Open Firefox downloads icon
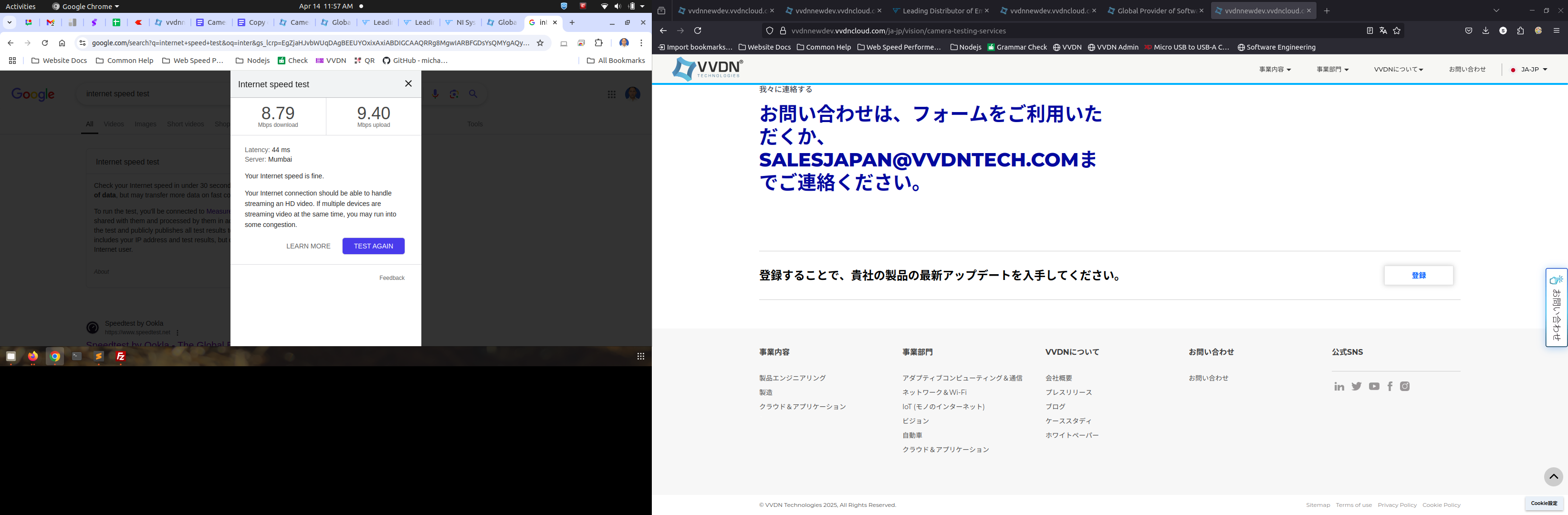This screenshot has height=515, width=1568. (1485, 31)
